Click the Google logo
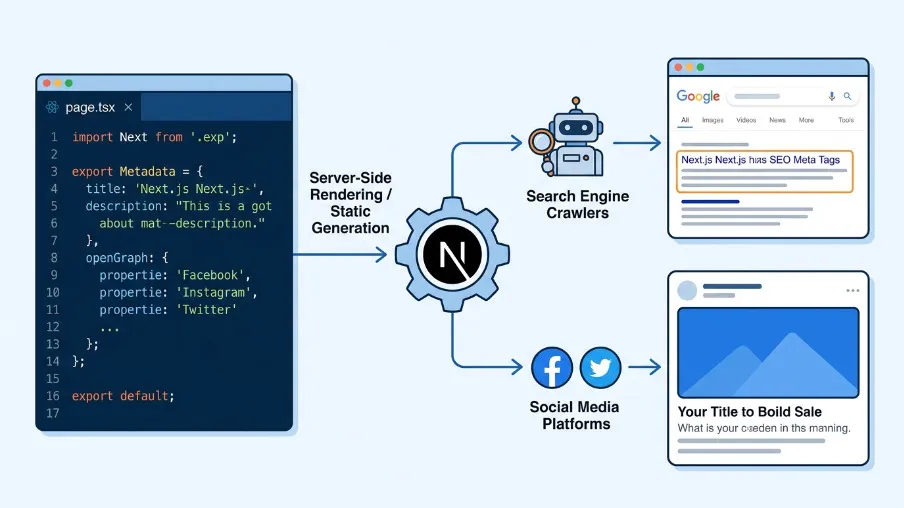Image resolution: width=904 pixels, height=508 pixels. (x=698, y=96)
